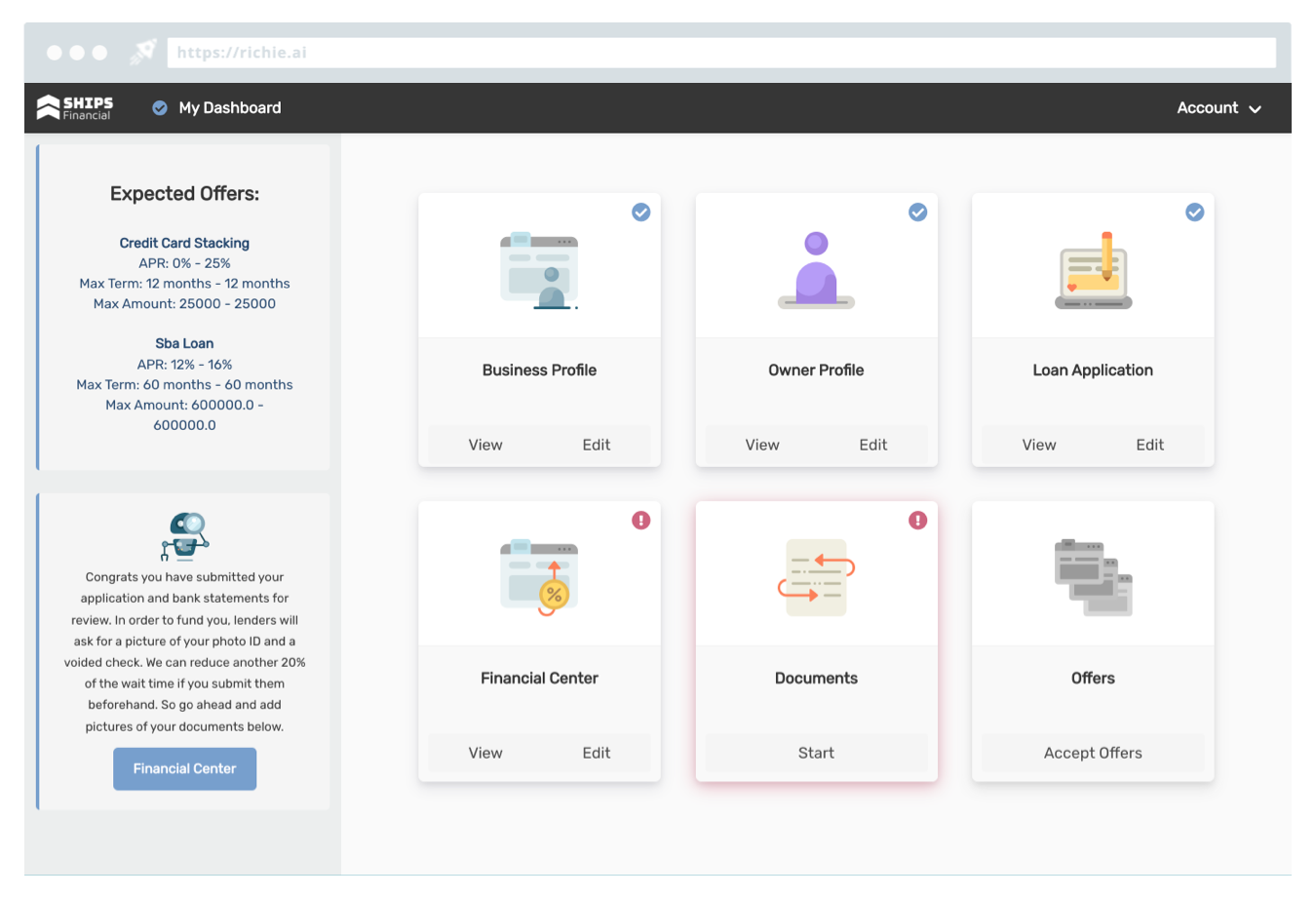This screenshot has height=897, width=1316.
Task: View the Owner Profile
Action: [x=762, y=445]
